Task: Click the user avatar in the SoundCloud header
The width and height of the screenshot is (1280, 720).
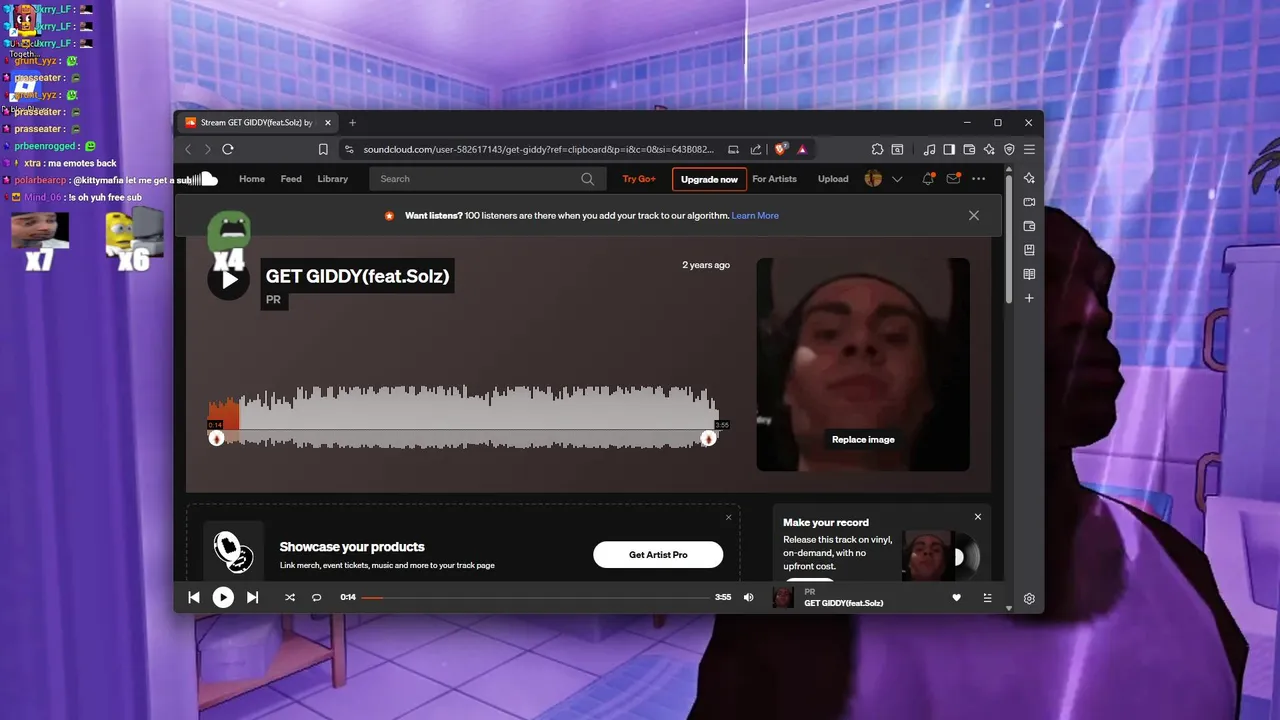Action: [873, 179]
